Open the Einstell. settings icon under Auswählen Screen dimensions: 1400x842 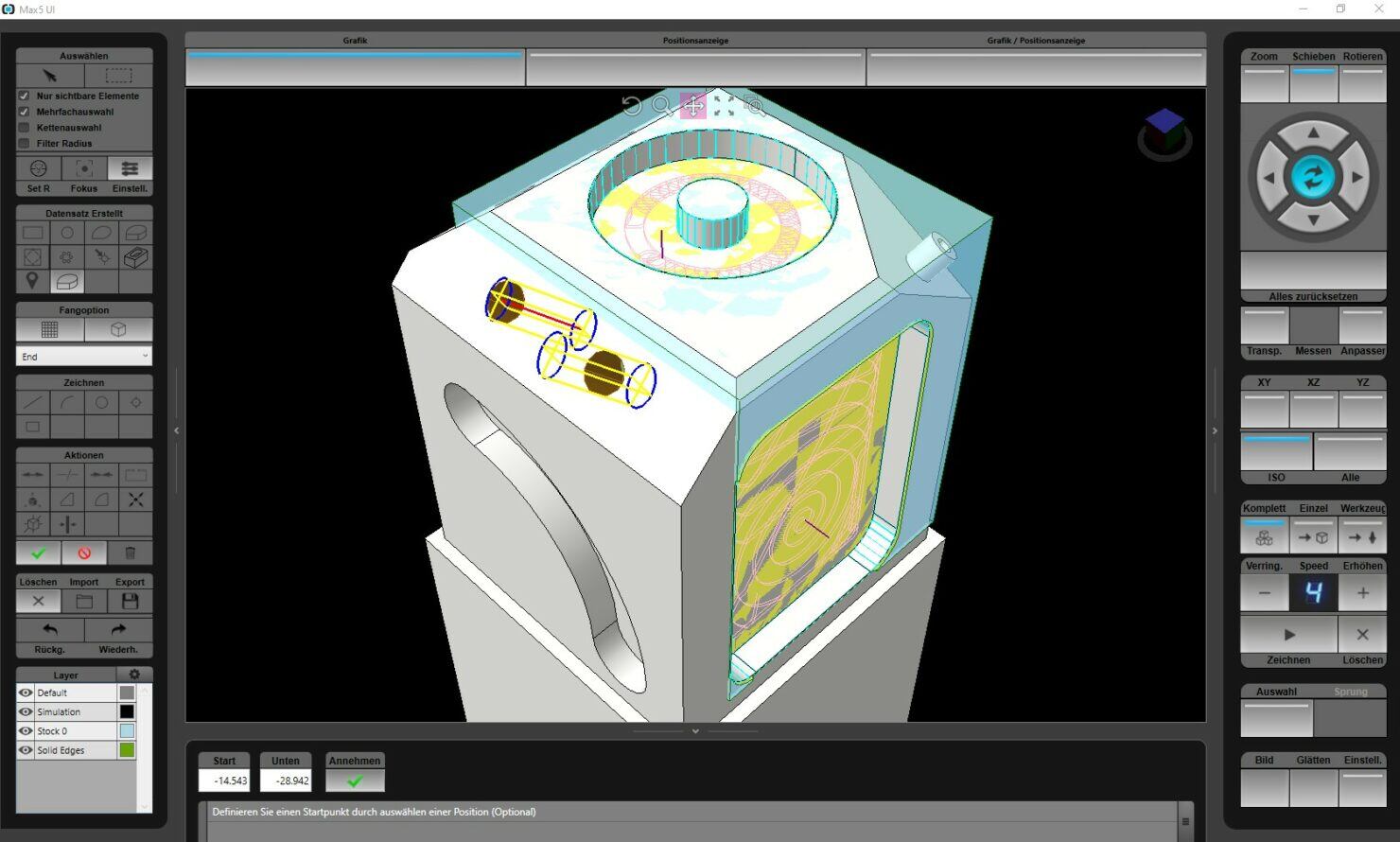point(130,168)
